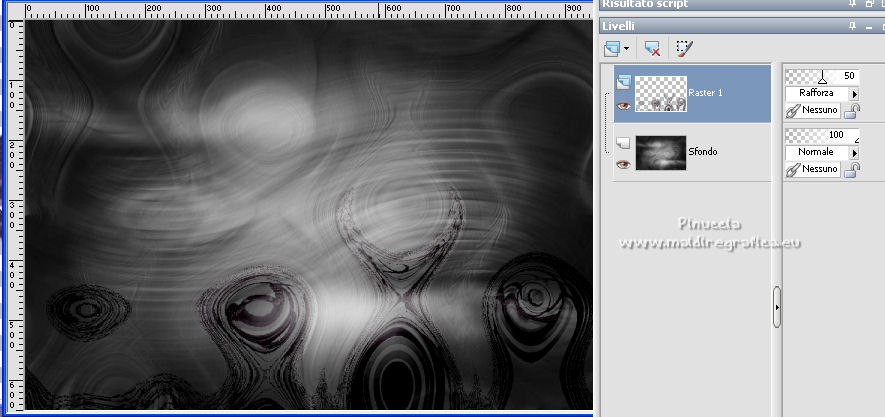Select the Sfondo layer thumbnail

click(x=660, y=152)
